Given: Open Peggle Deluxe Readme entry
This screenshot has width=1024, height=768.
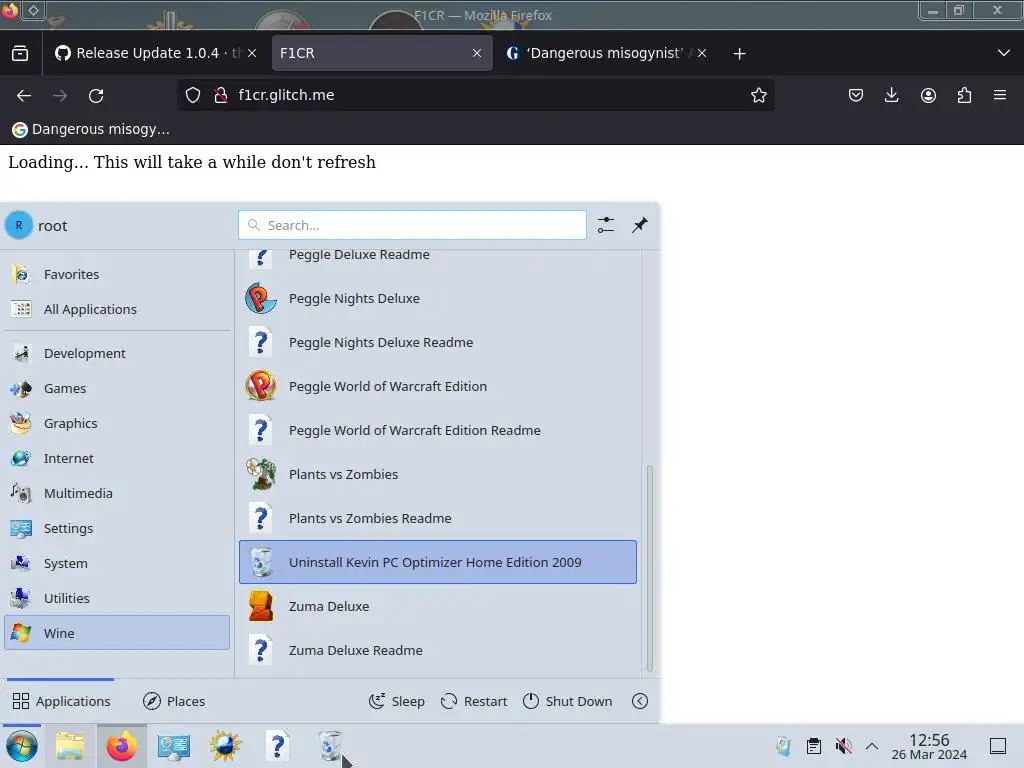Looking at the screenshot, I should click(x=438, y=258).
